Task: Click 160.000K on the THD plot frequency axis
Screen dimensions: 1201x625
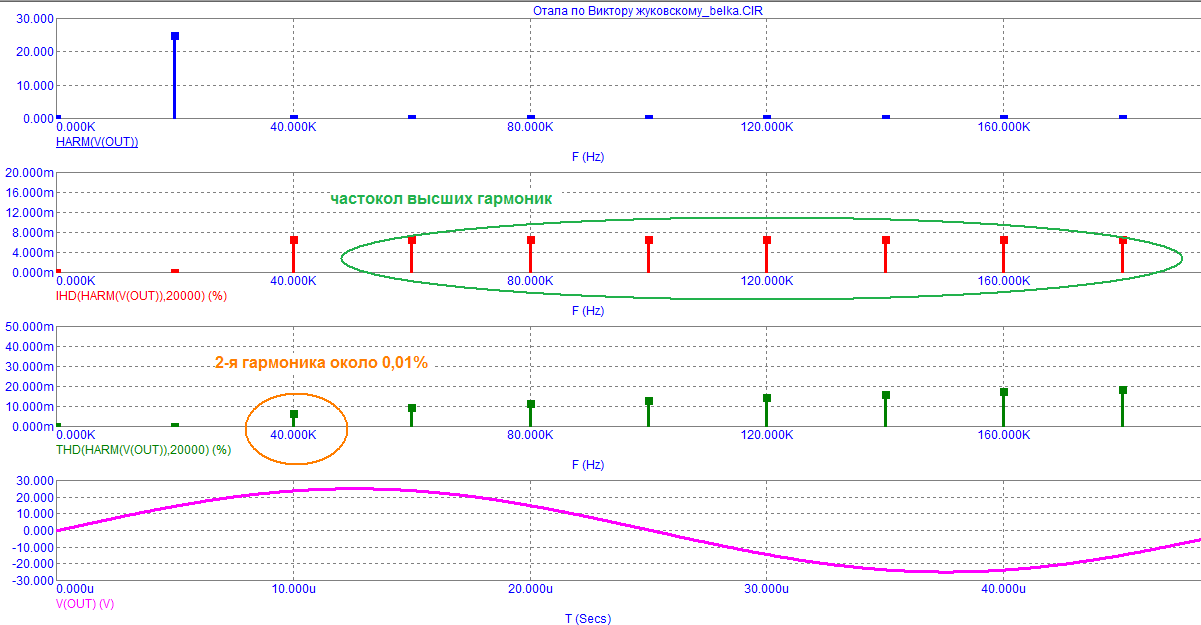Action: coord(1003,436)
